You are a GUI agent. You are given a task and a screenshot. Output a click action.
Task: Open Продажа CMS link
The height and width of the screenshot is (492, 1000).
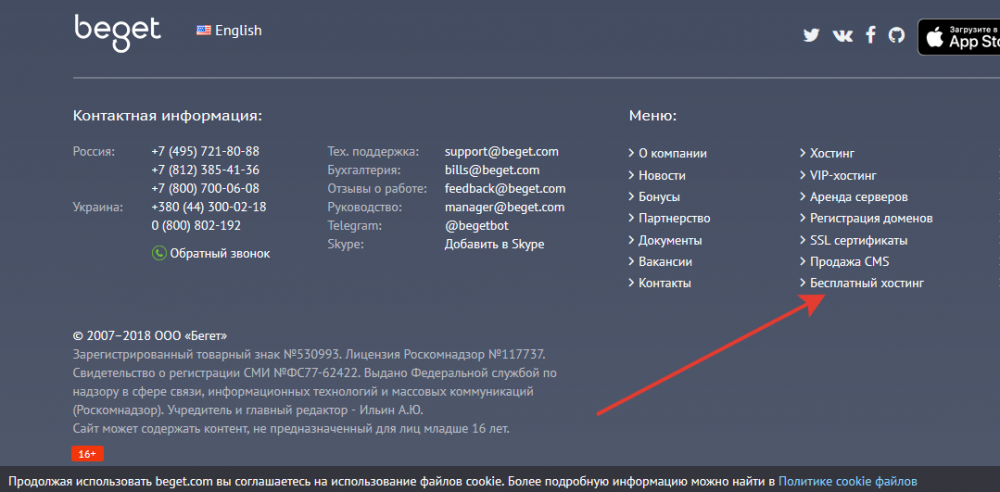[849, 262]
